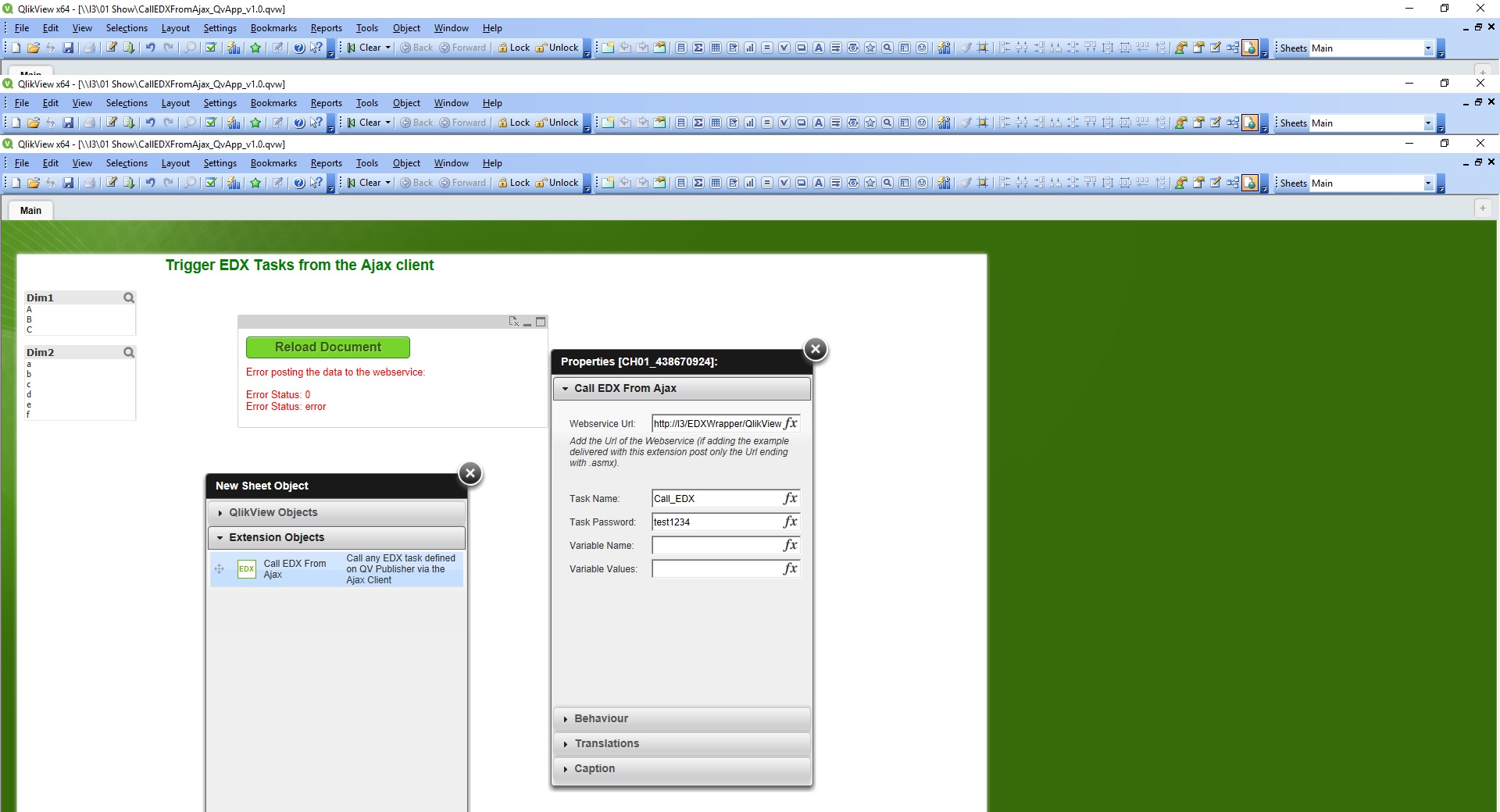This screenshot has width=1500, height=812.
Task: Click Chart Wizard wand icon, front window
Action: 945,183
